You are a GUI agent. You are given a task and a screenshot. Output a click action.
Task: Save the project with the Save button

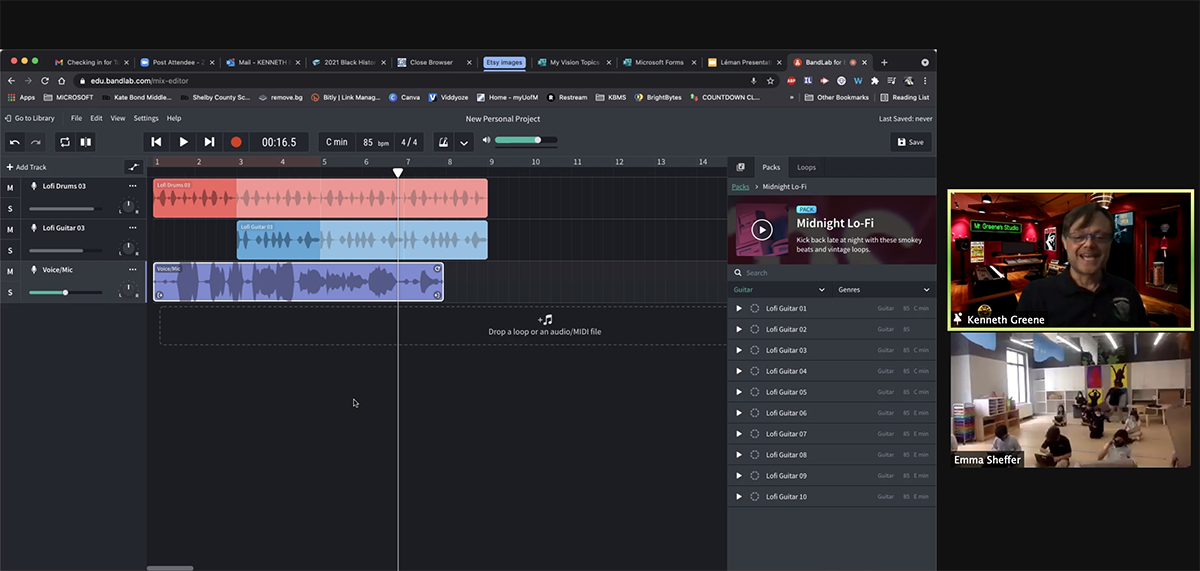(x=910, y=142)
